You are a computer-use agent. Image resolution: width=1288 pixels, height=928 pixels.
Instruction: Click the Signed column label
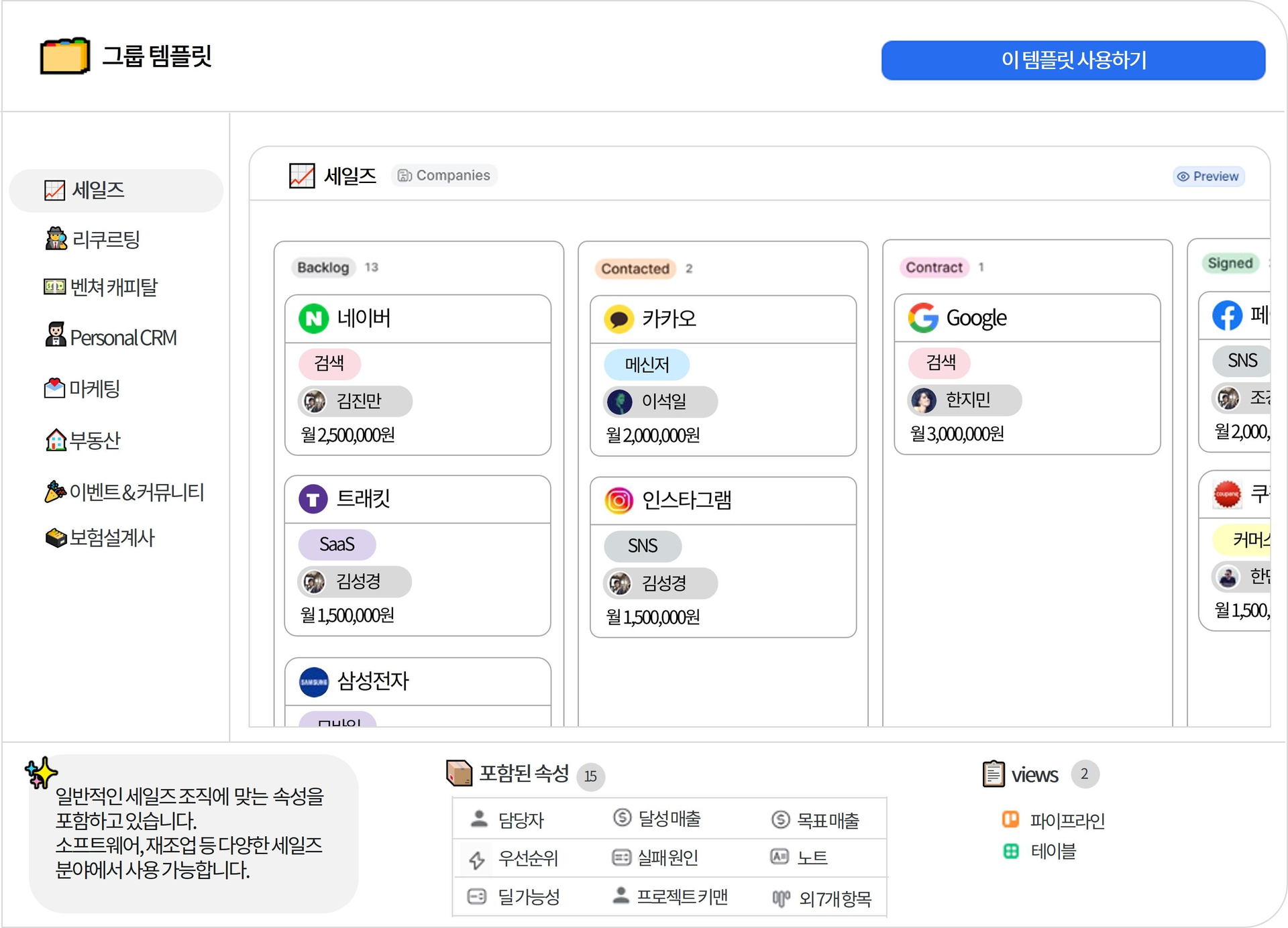point(1230,264)
